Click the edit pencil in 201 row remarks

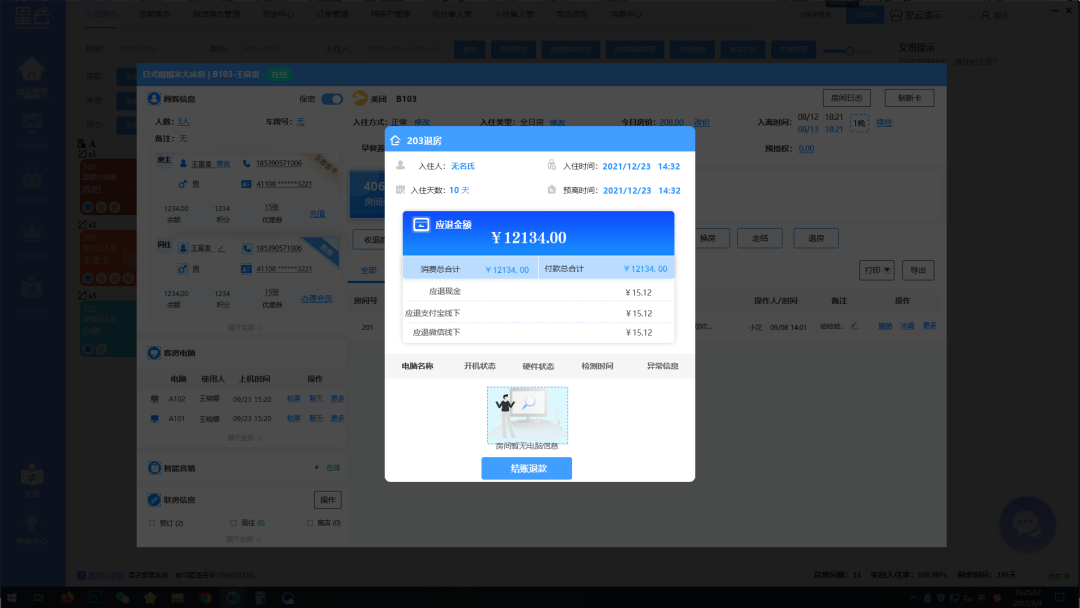click(854, 326)
